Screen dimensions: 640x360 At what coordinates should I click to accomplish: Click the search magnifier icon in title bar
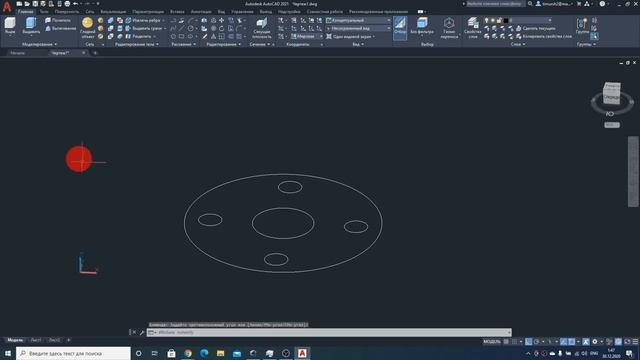tap(530, 4)
